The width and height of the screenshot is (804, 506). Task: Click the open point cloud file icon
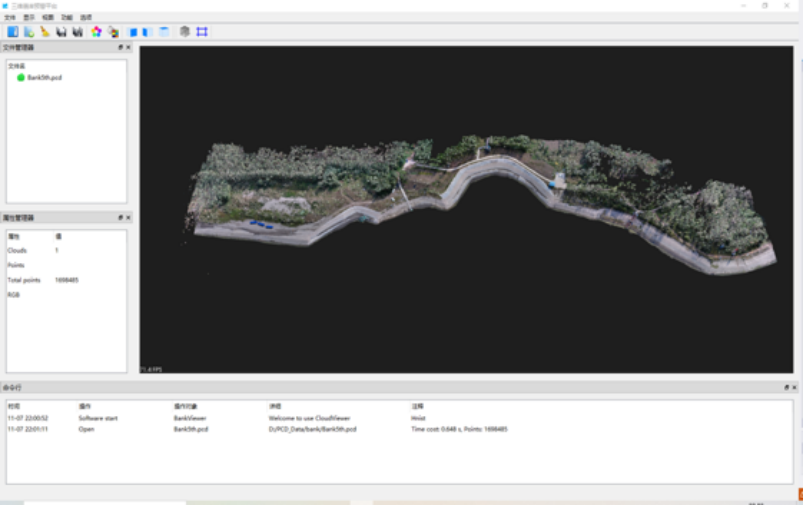[x=29, y=32]
